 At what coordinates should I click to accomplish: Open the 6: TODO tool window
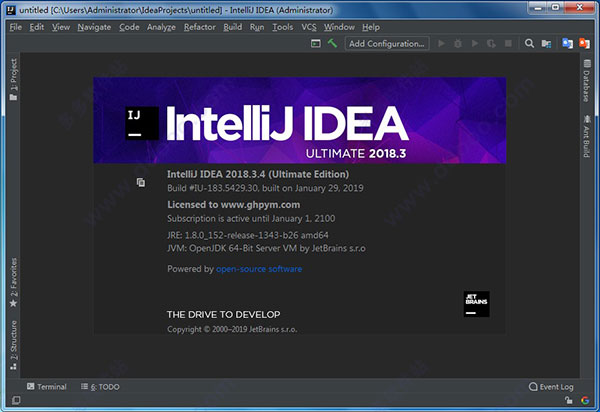pos(100,387)
